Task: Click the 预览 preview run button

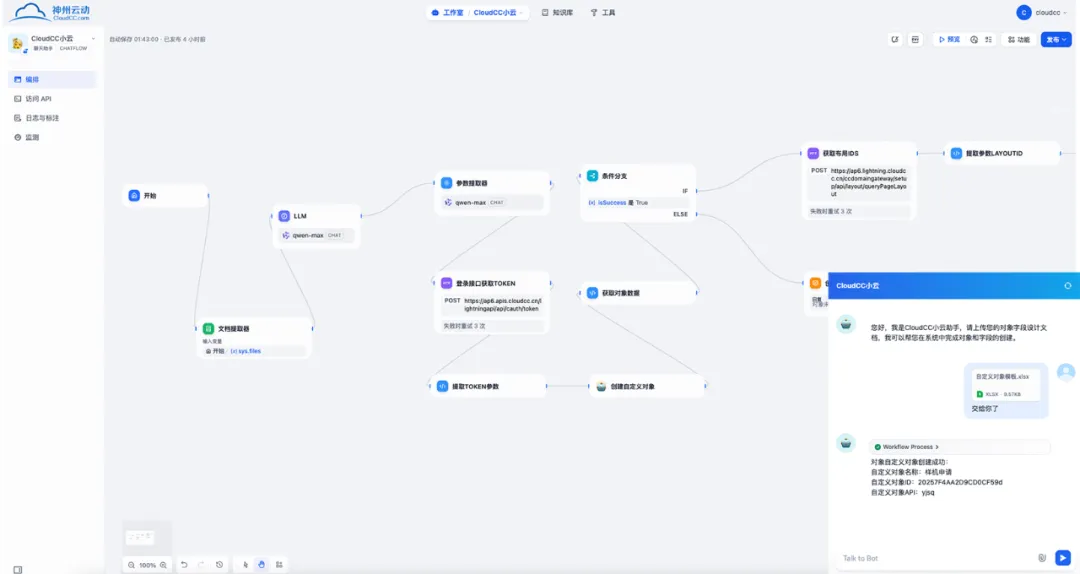Action: point(949,40)
